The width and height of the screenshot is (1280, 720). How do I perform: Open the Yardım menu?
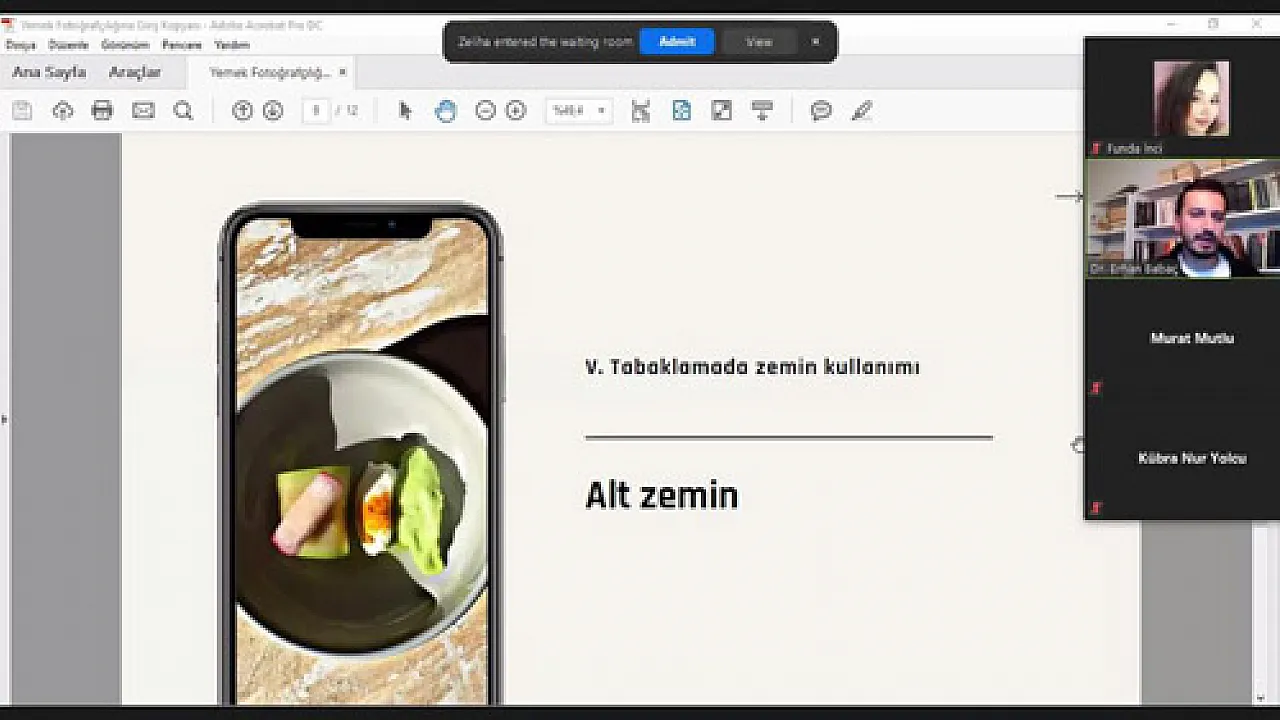pyautogui.click(x=232, y=45)
